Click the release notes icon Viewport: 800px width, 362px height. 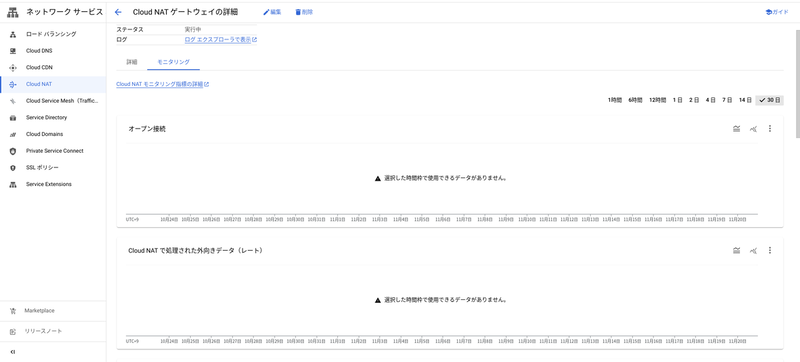[x=13, y=331]
